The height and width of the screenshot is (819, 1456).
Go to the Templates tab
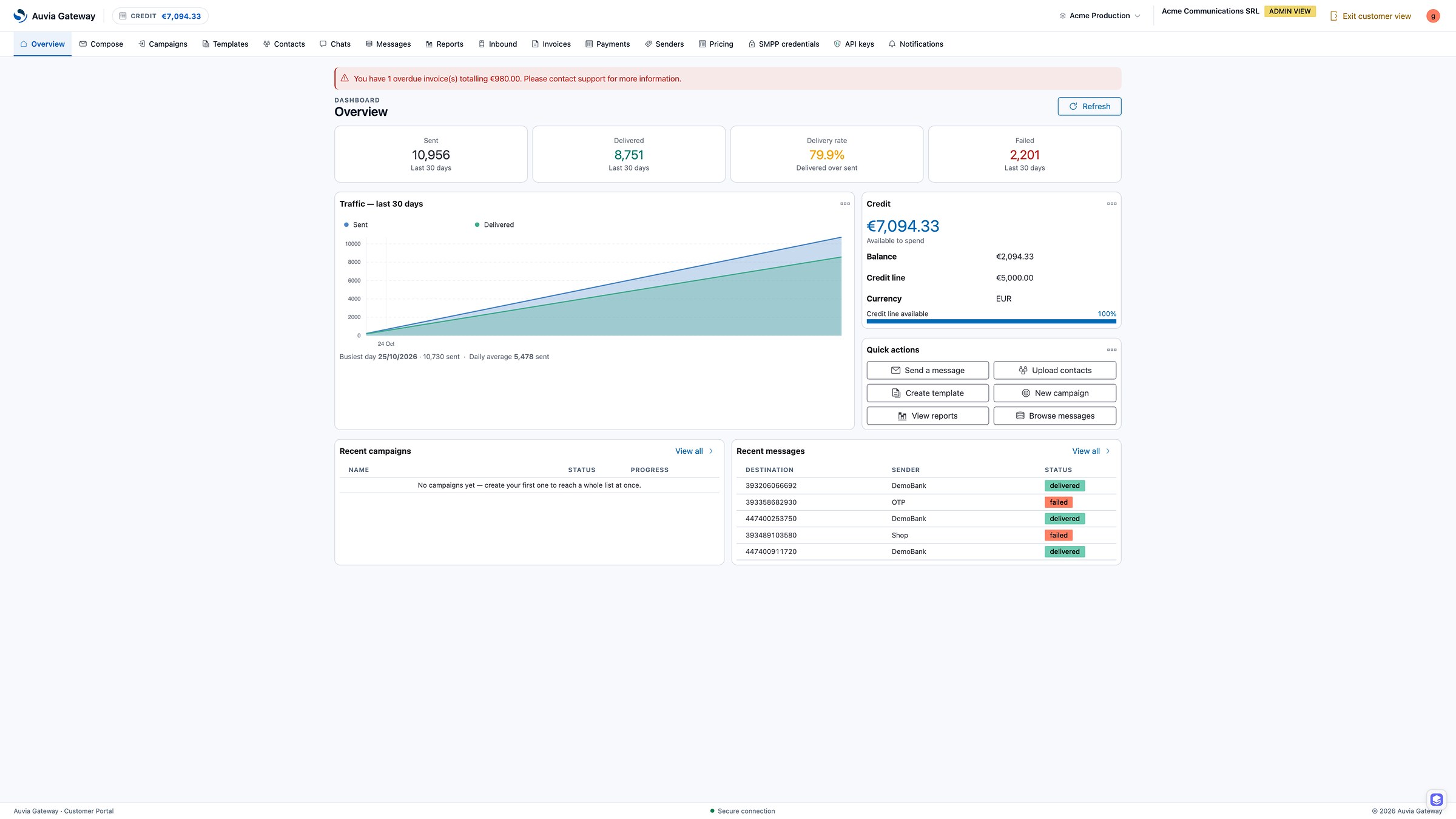click(225, 44)
